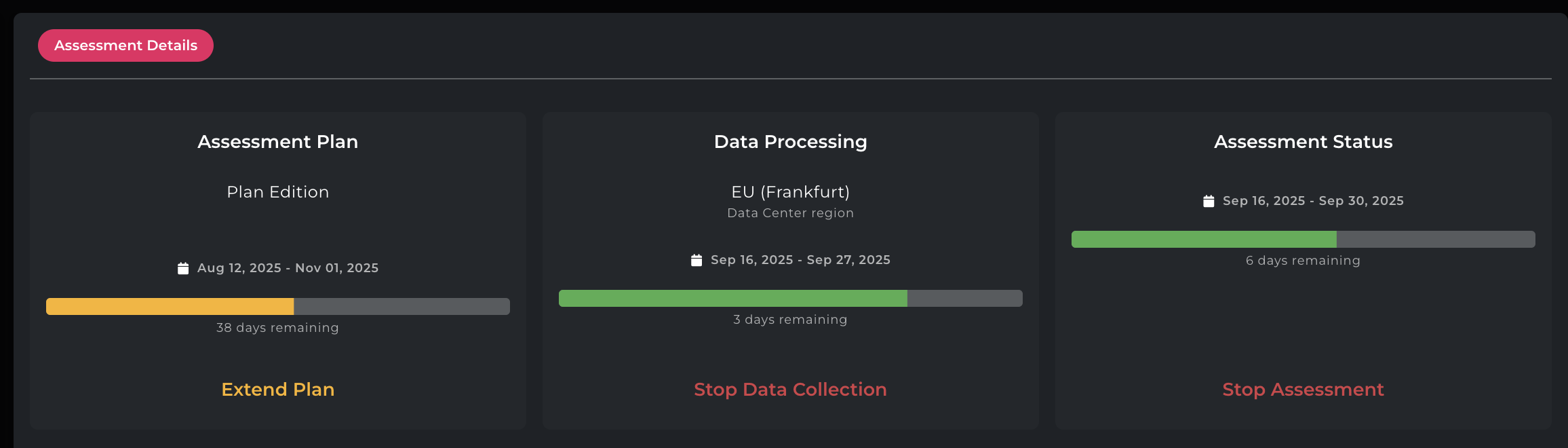The image size is (1568, 448).
Task: Click the Data Center region caption
Action: click(790, 213)
